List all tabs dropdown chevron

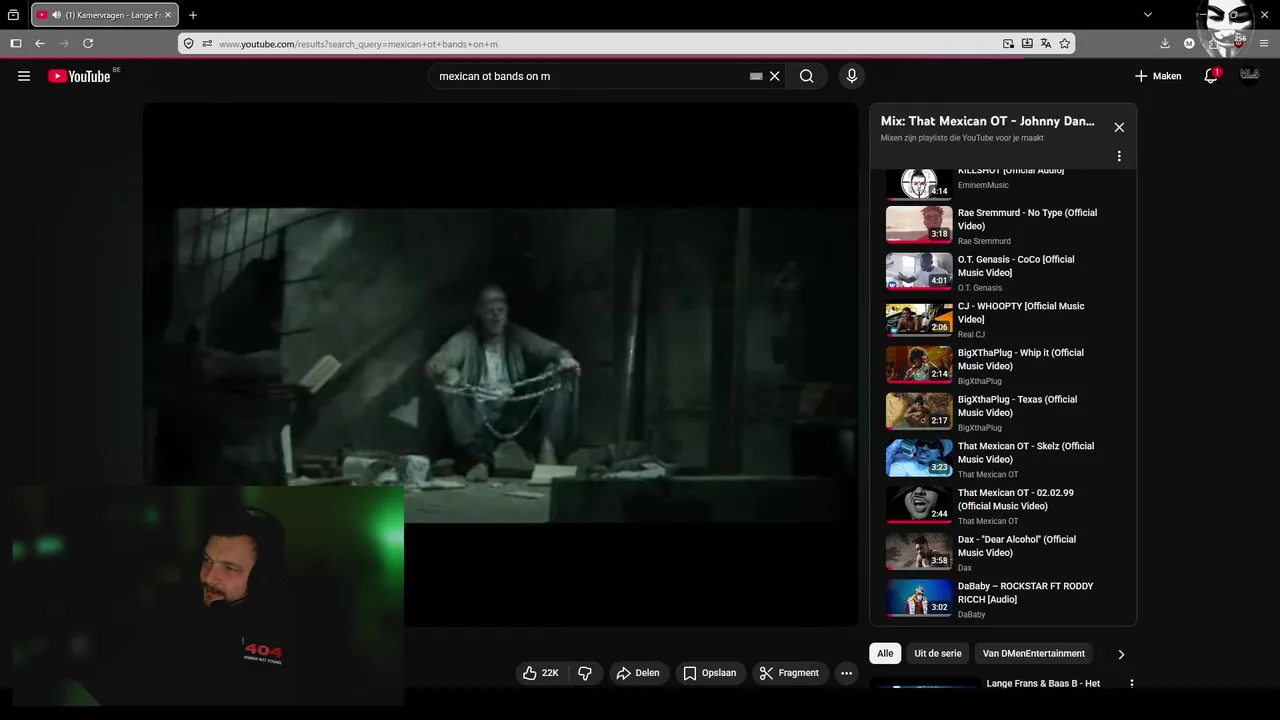click(x=1148, y=15)
